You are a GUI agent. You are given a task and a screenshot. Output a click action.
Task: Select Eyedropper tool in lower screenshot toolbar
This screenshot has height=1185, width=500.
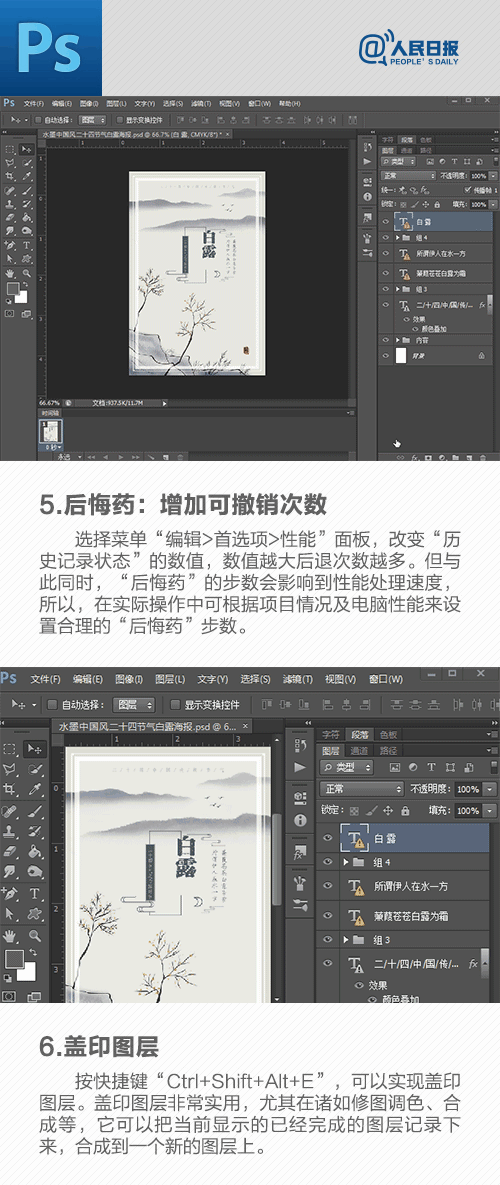pyautogui.click(x=34, y=791)
